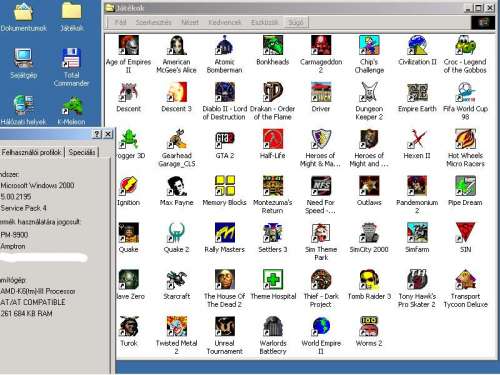Image resolution: width=500 pixels, height=375 pixels.
Task: Click the Windows logo throbber in toolbar
Action: point(483,22)
